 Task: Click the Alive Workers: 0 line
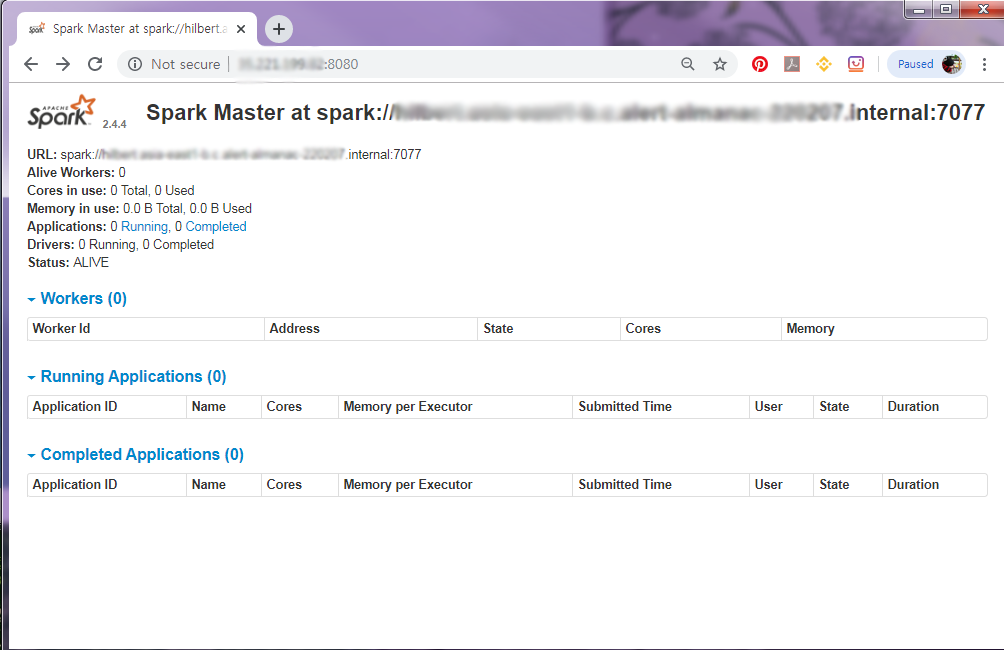point(76,172)
